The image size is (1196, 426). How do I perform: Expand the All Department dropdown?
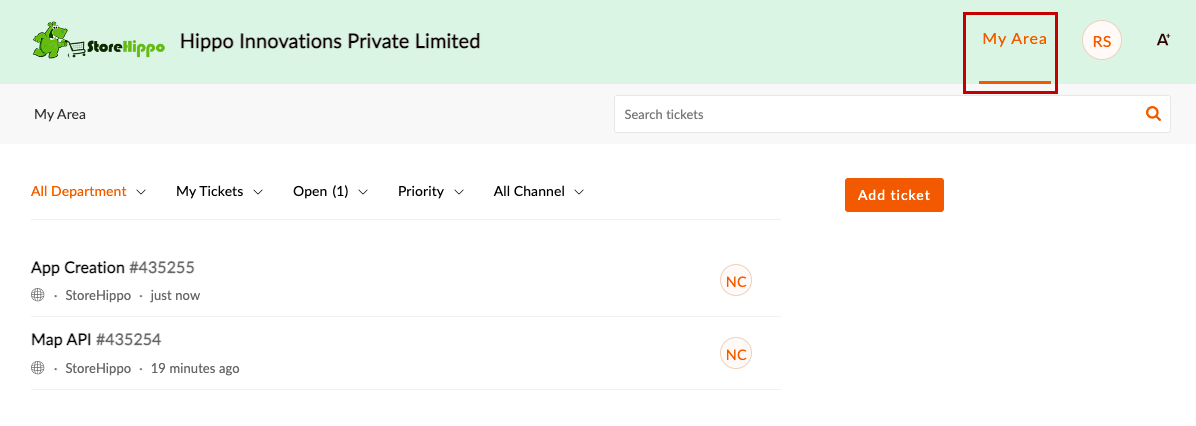pos(88,191)
